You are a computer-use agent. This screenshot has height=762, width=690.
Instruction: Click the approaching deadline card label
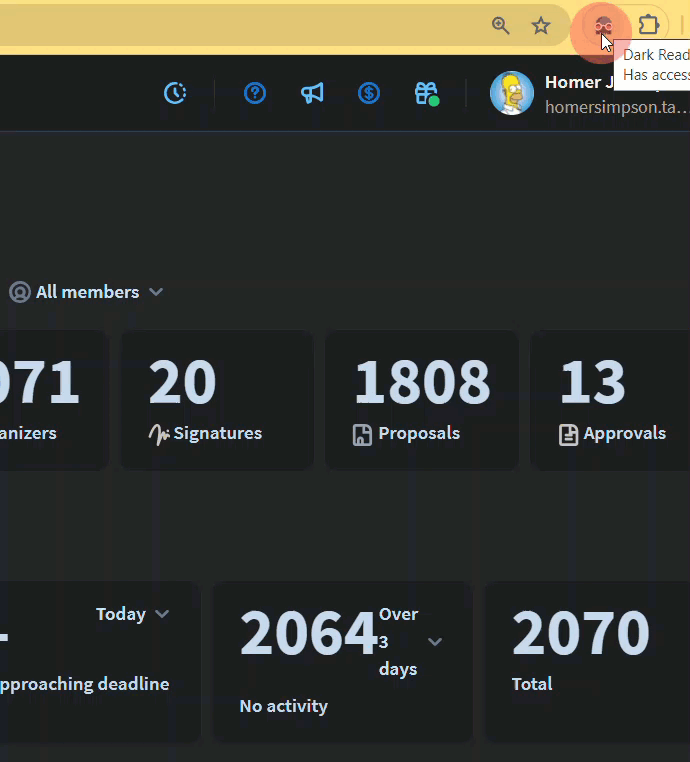coord(84,684)
